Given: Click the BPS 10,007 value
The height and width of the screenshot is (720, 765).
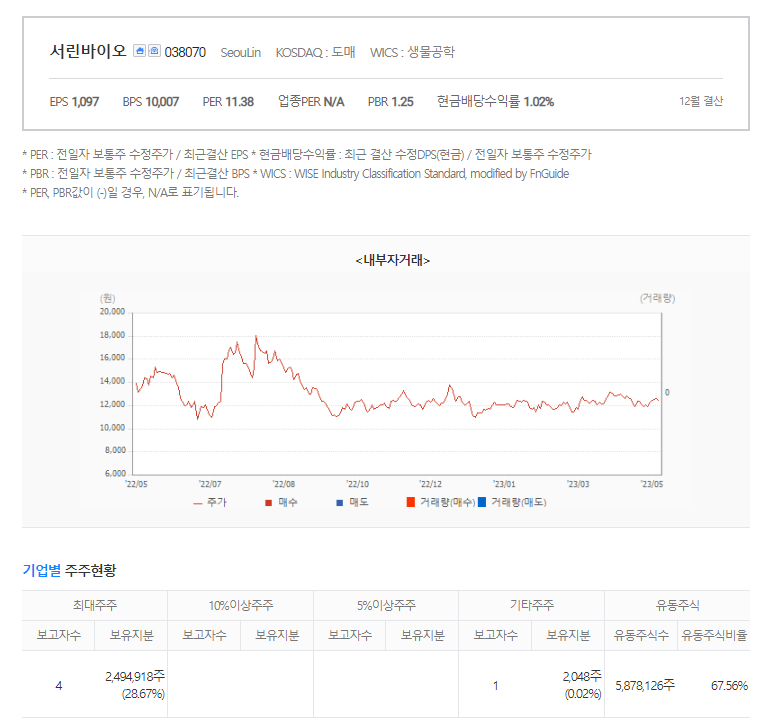Looking at the screenshot, I should [x=151, y=101].
